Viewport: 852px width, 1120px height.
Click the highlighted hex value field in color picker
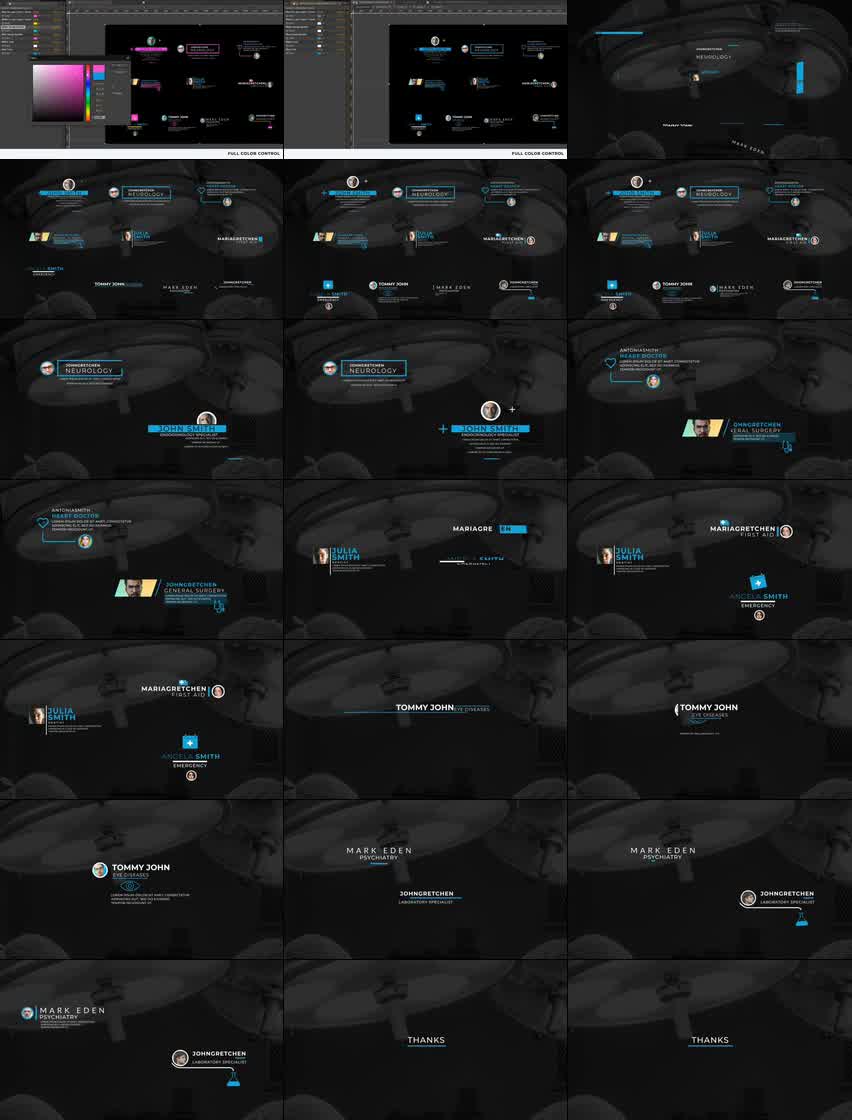[x=101, y=116]
